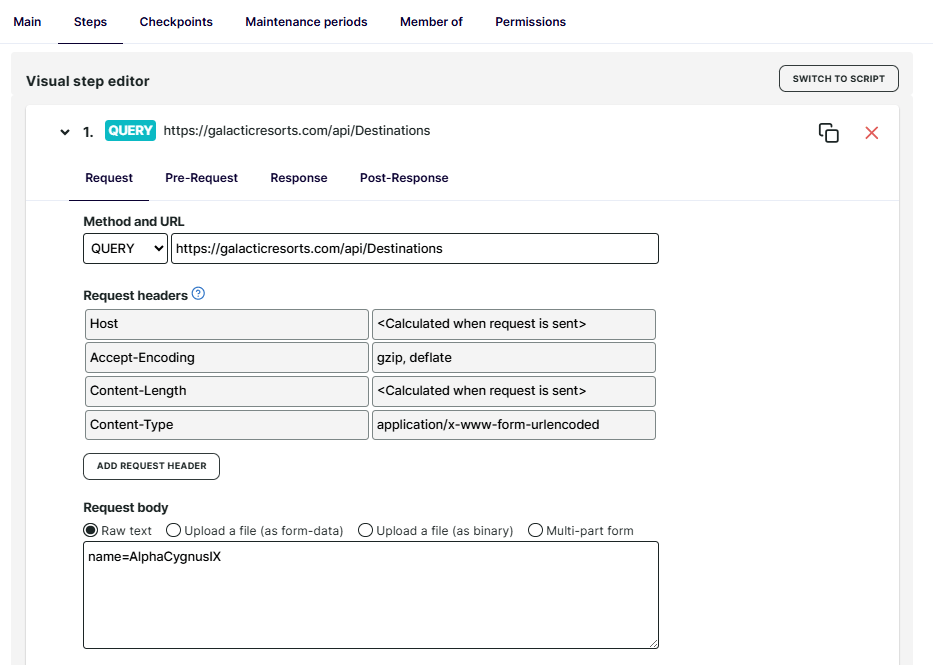Select the Multi-part form option
933x665 pixels.
coord(536,530)
